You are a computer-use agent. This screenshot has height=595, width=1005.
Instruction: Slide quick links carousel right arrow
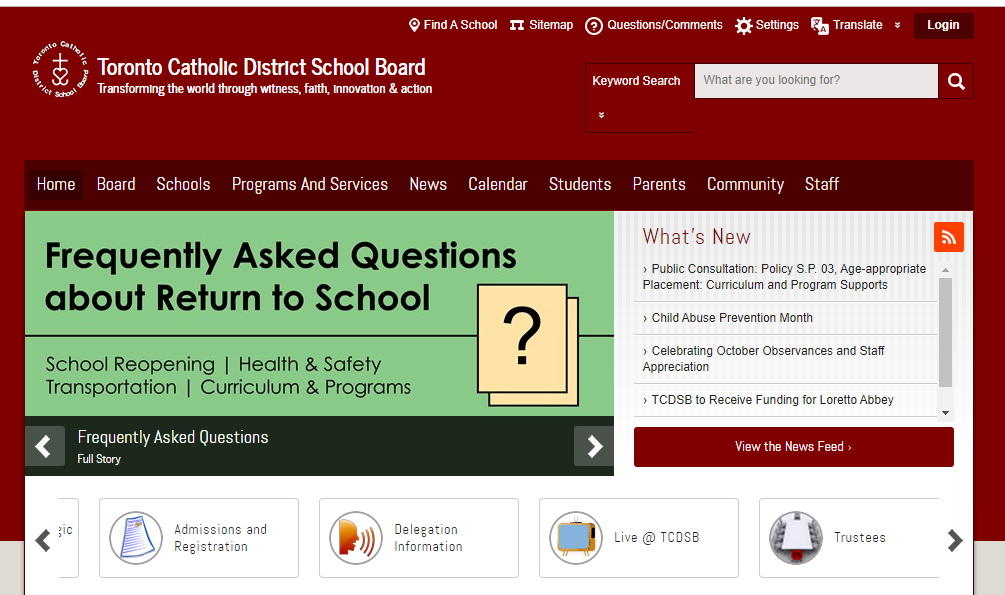coord(955,540)
